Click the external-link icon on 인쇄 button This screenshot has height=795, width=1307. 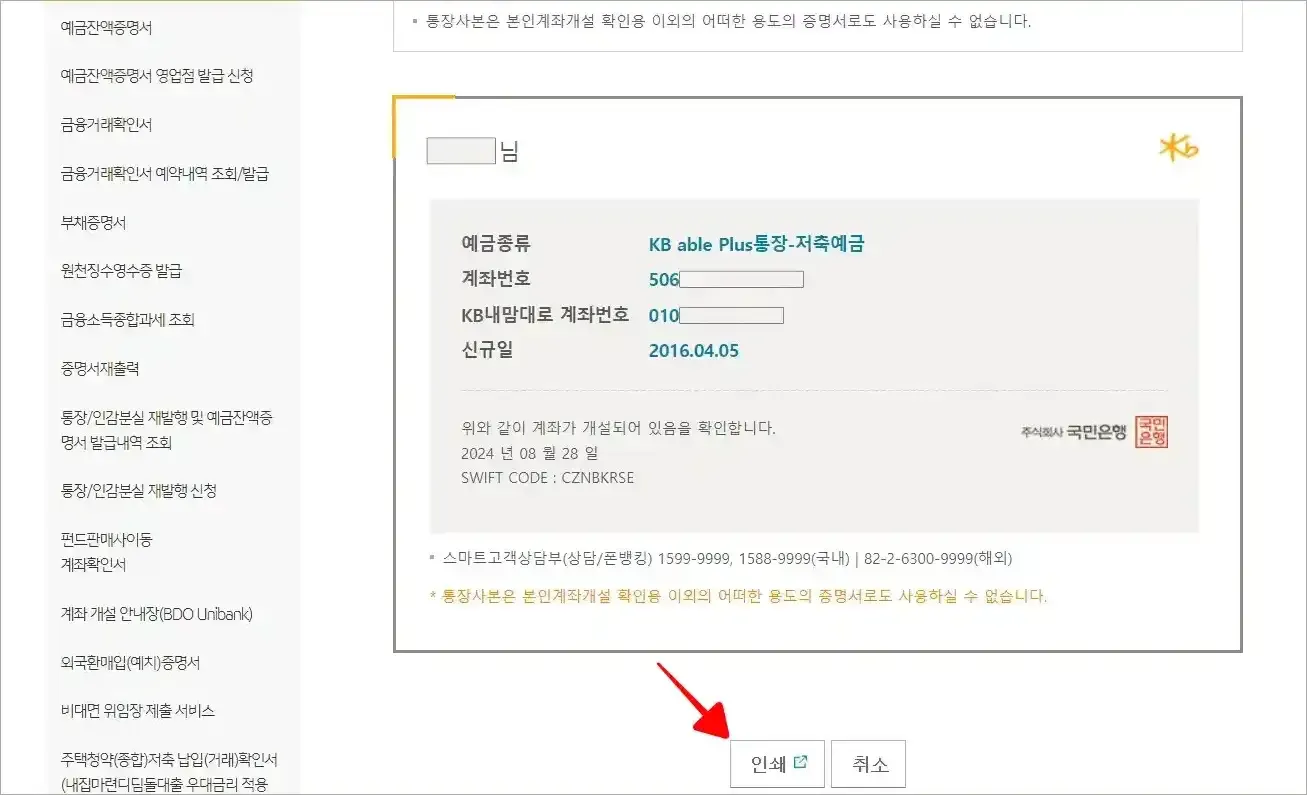click(800, 762)
